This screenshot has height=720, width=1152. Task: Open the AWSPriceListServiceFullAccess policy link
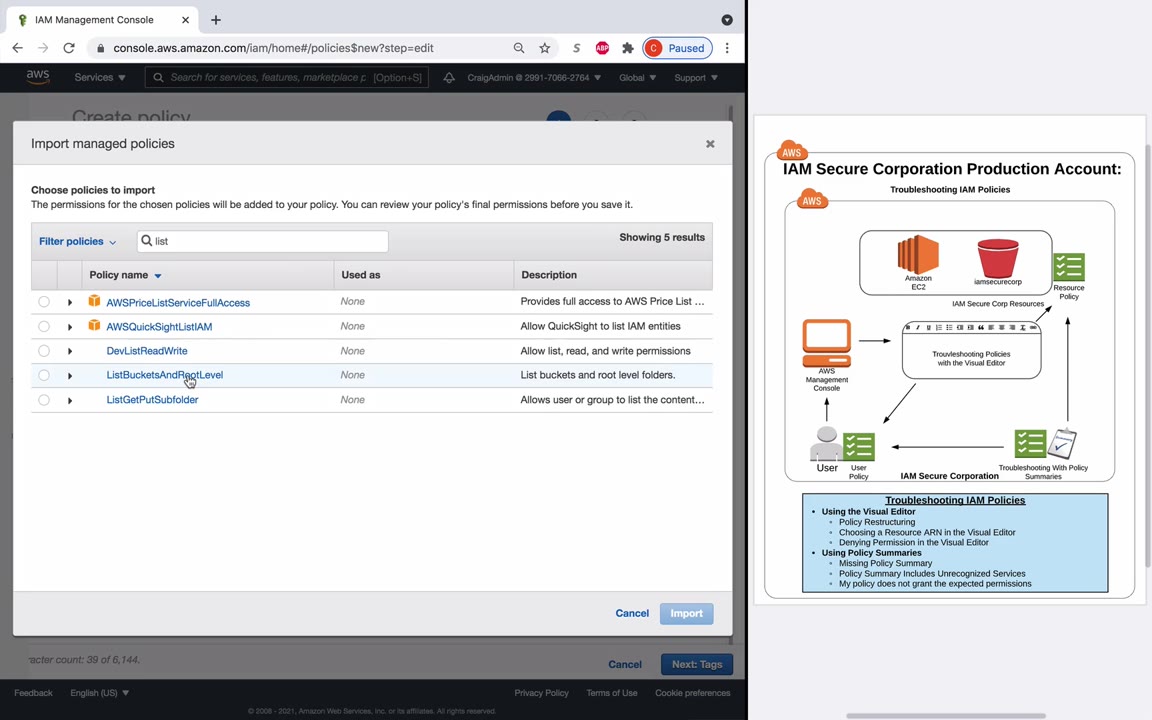tap(178, 303)
